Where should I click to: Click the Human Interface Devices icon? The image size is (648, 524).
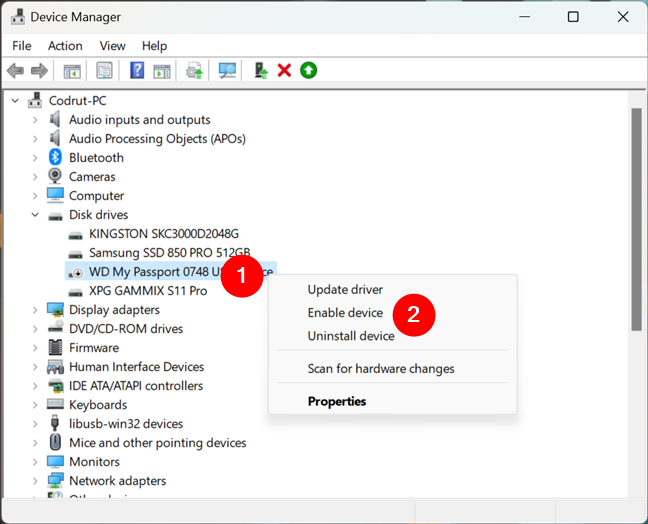point(55,367)
